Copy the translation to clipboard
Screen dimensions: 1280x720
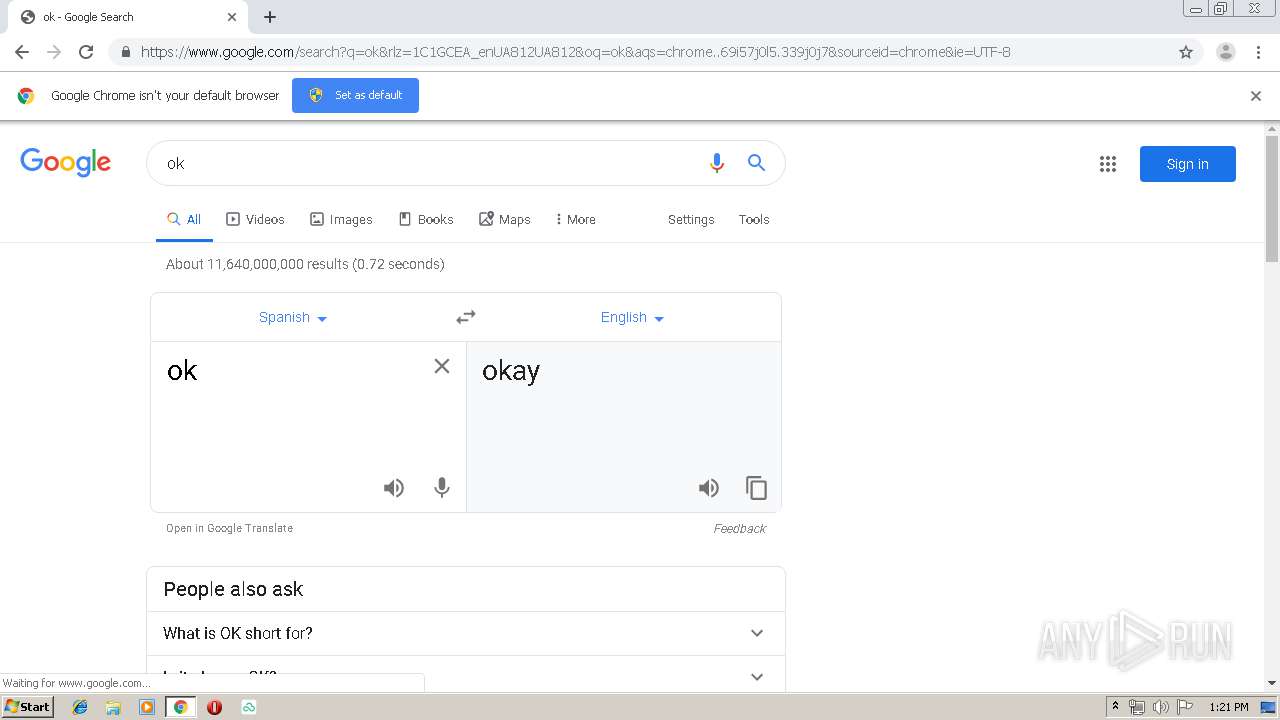pos(756,488)
